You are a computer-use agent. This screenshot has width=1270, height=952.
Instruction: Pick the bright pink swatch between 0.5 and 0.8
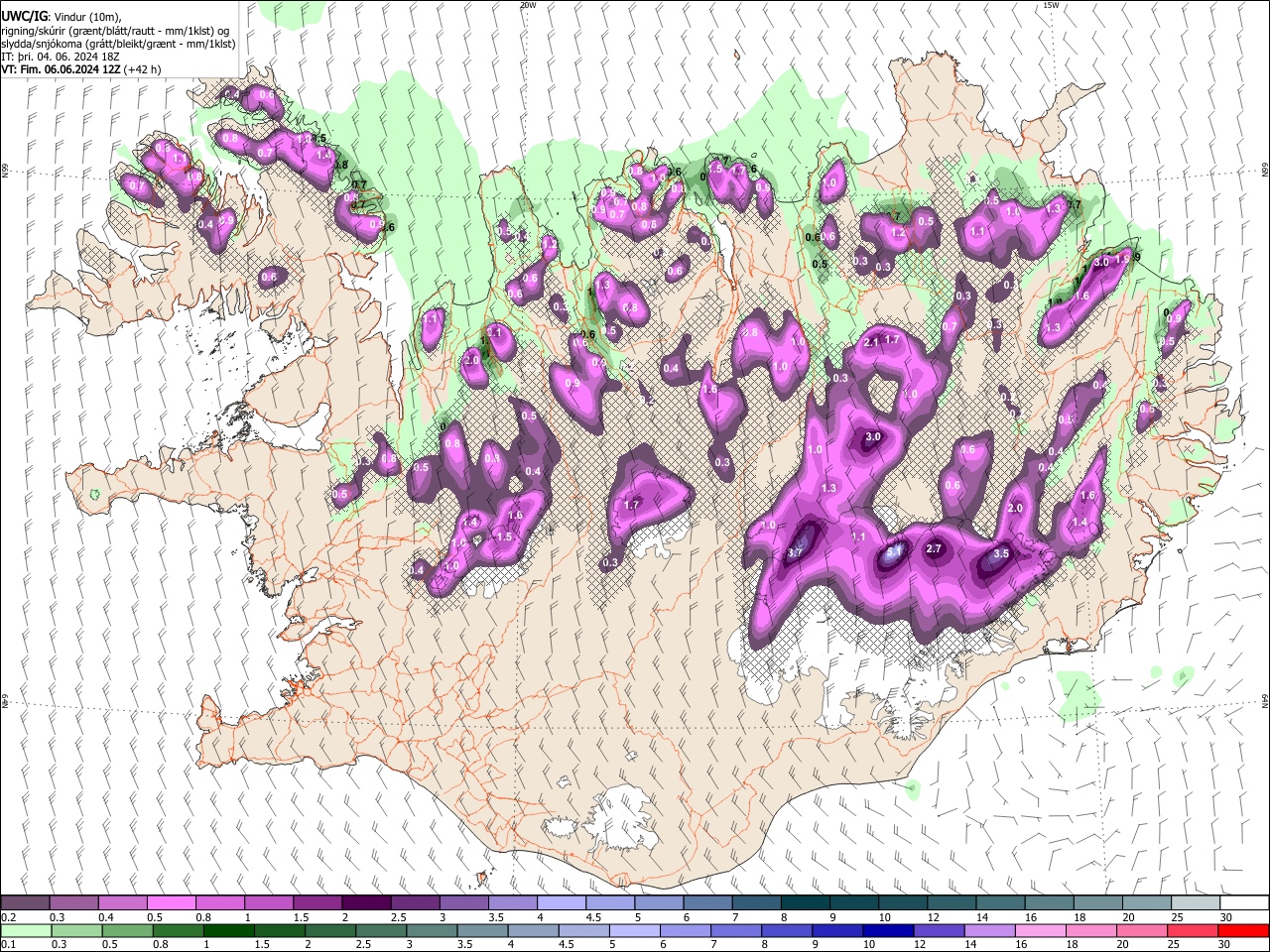(x=172, y=903)
